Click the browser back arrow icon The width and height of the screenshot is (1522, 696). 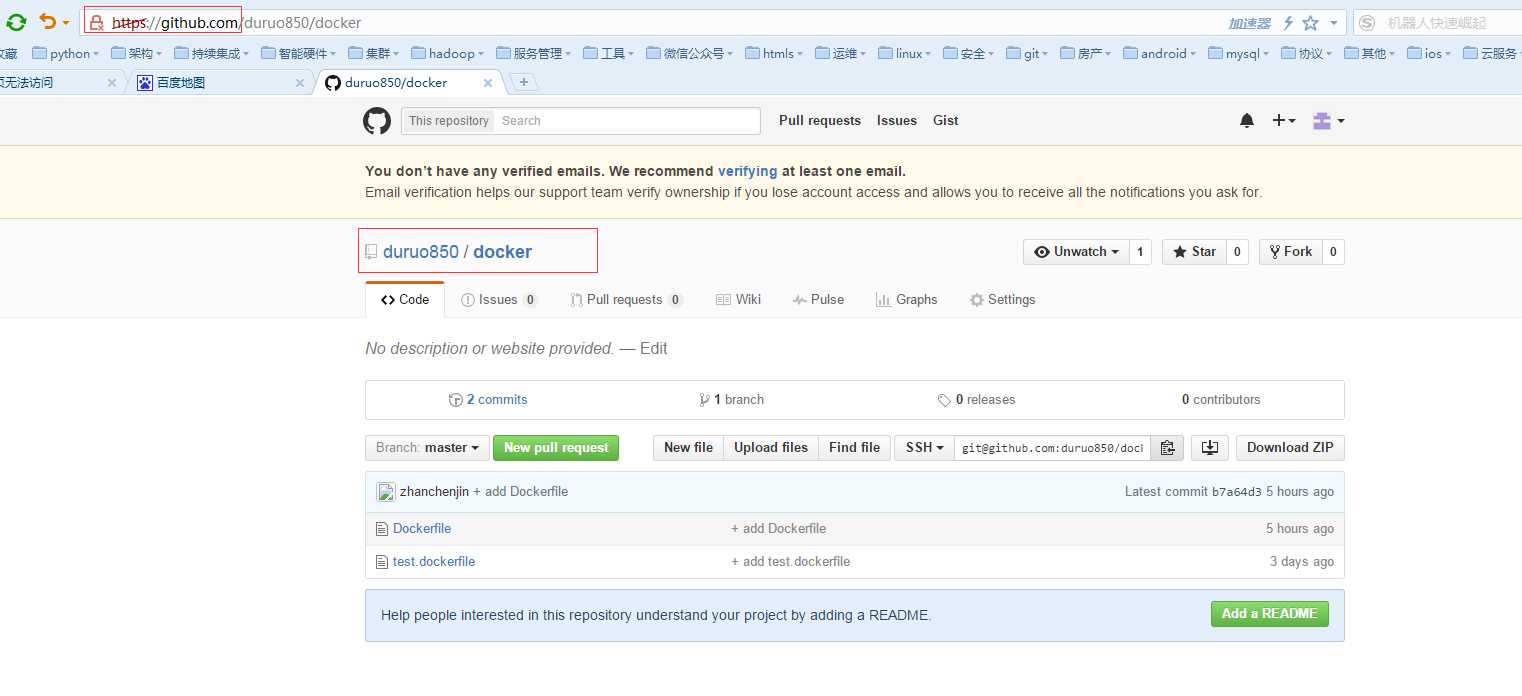[x=47, y=21]
